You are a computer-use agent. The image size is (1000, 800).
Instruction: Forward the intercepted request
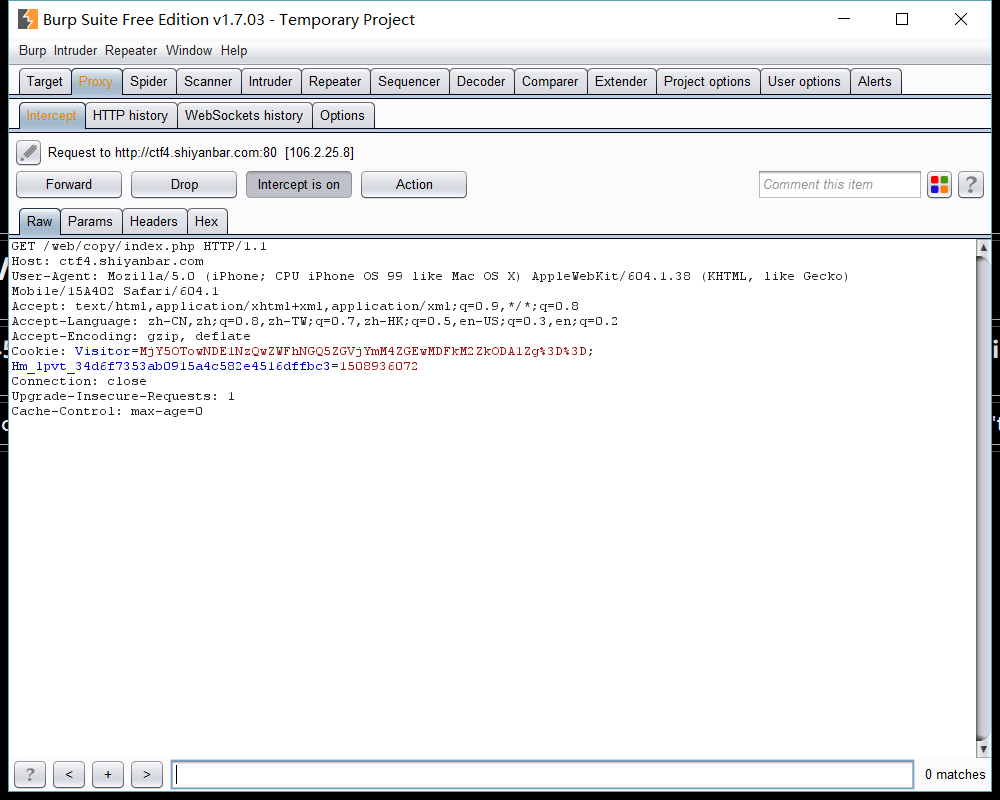(69, 184)
